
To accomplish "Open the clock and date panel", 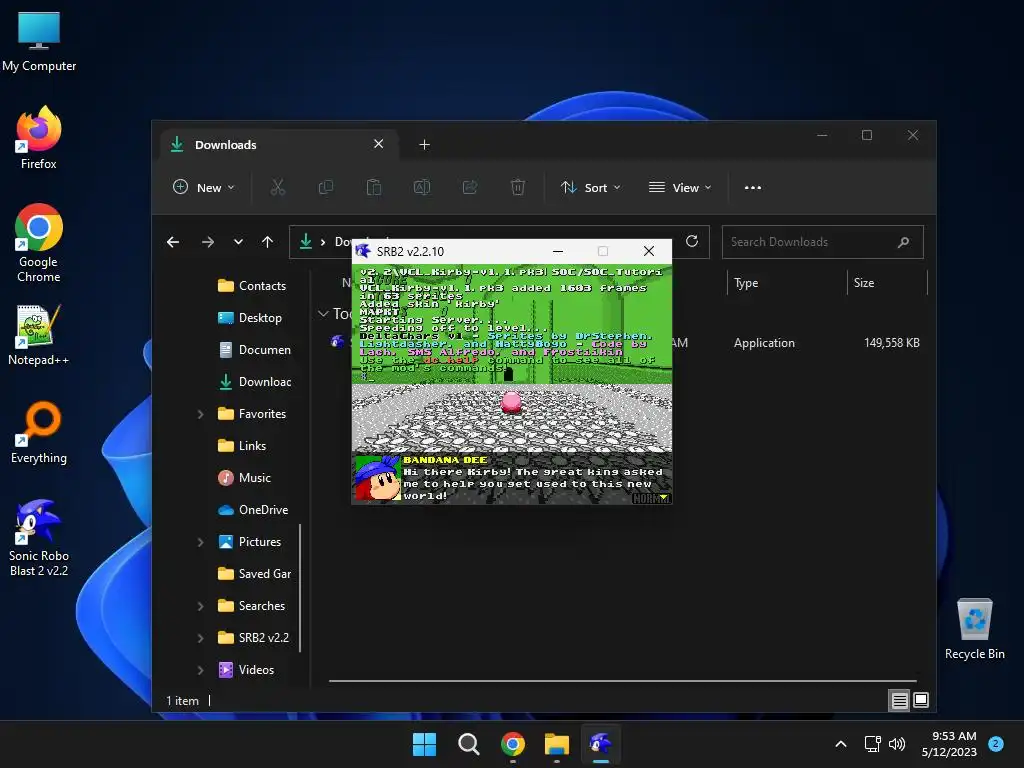I will (x=949, y=744).
